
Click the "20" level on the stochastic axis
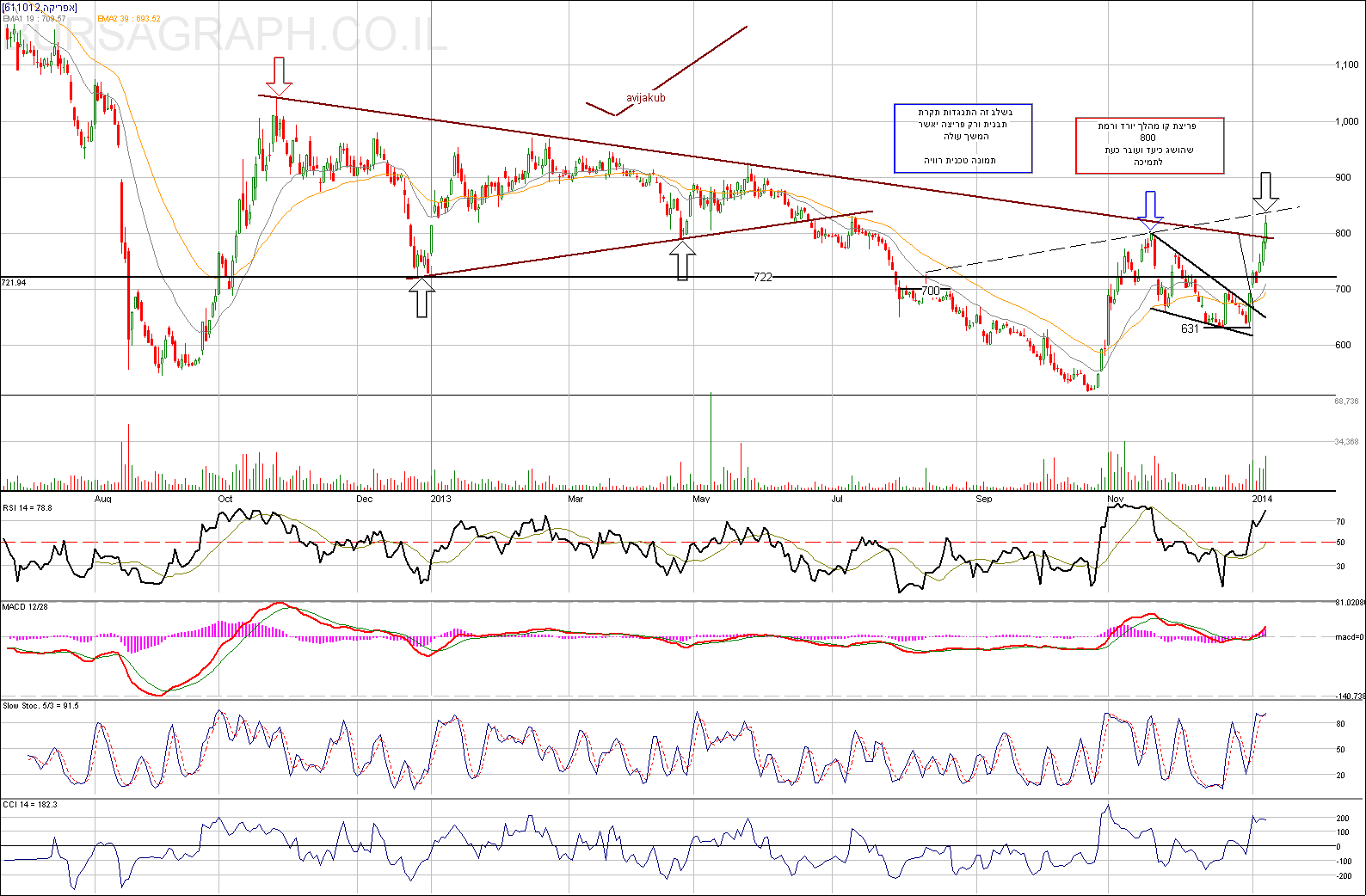point(1341,776)
